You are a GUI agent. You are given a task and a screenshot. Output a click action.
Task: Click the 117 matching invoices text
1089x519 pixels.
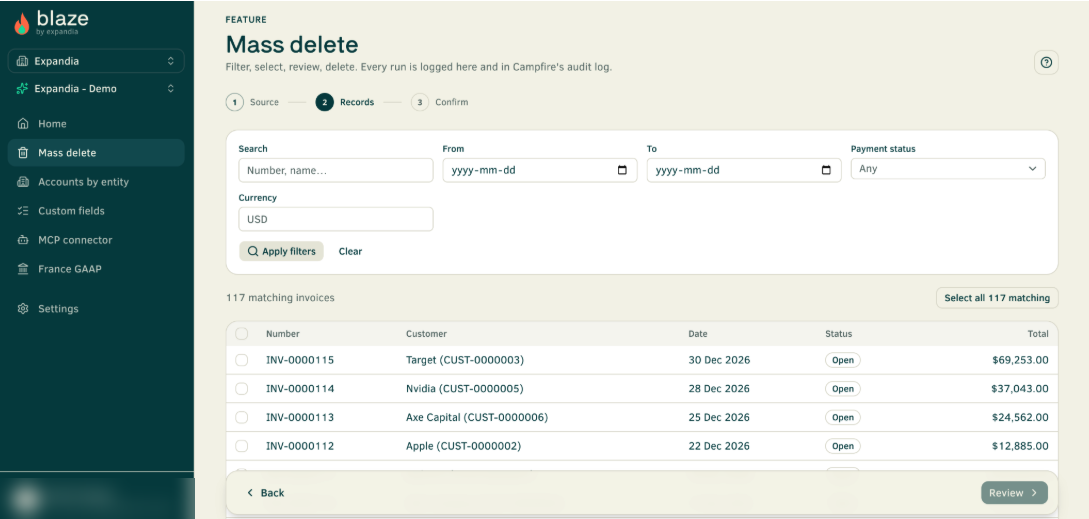tap(280, 297)
